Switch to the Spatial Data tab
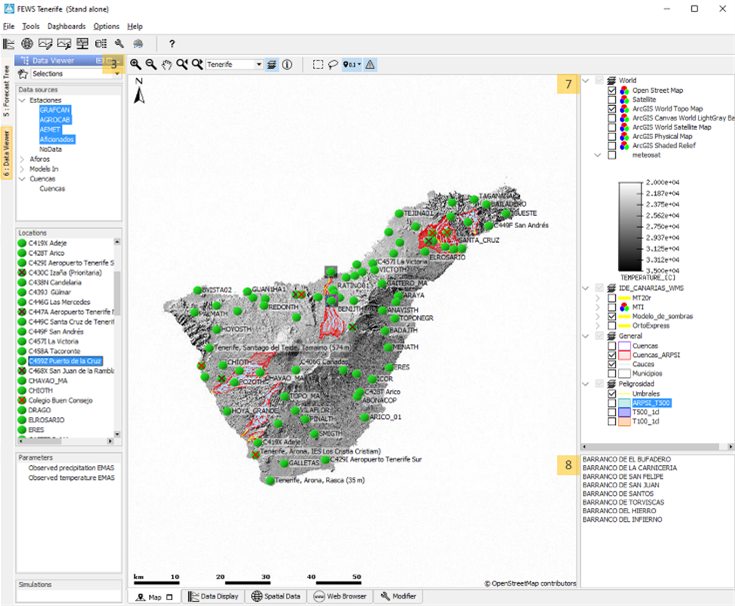The width and height of the screenshot is (735, 606). pyautogui.click(x=278, y=596)
